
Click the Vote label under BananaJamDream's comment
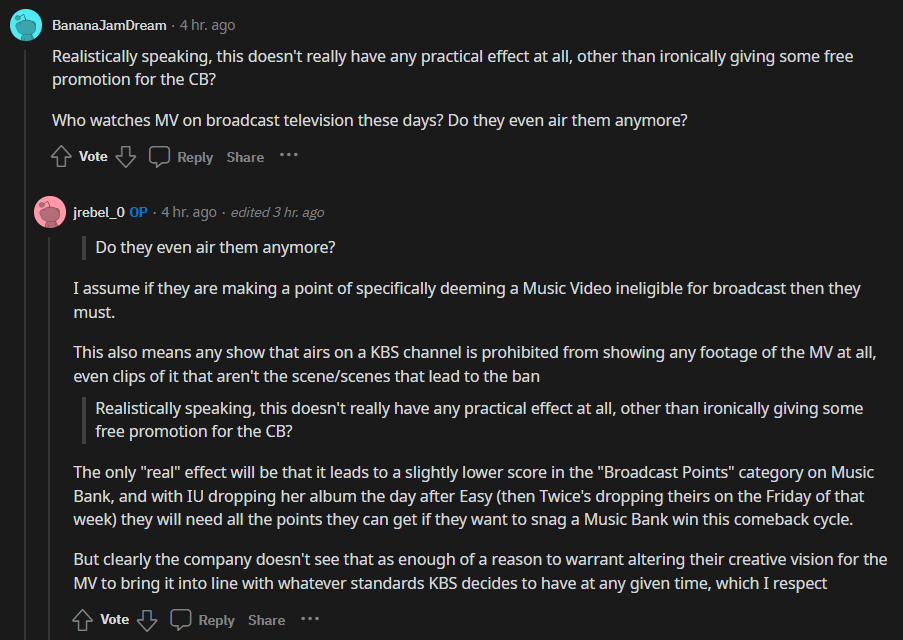point(93,156)
